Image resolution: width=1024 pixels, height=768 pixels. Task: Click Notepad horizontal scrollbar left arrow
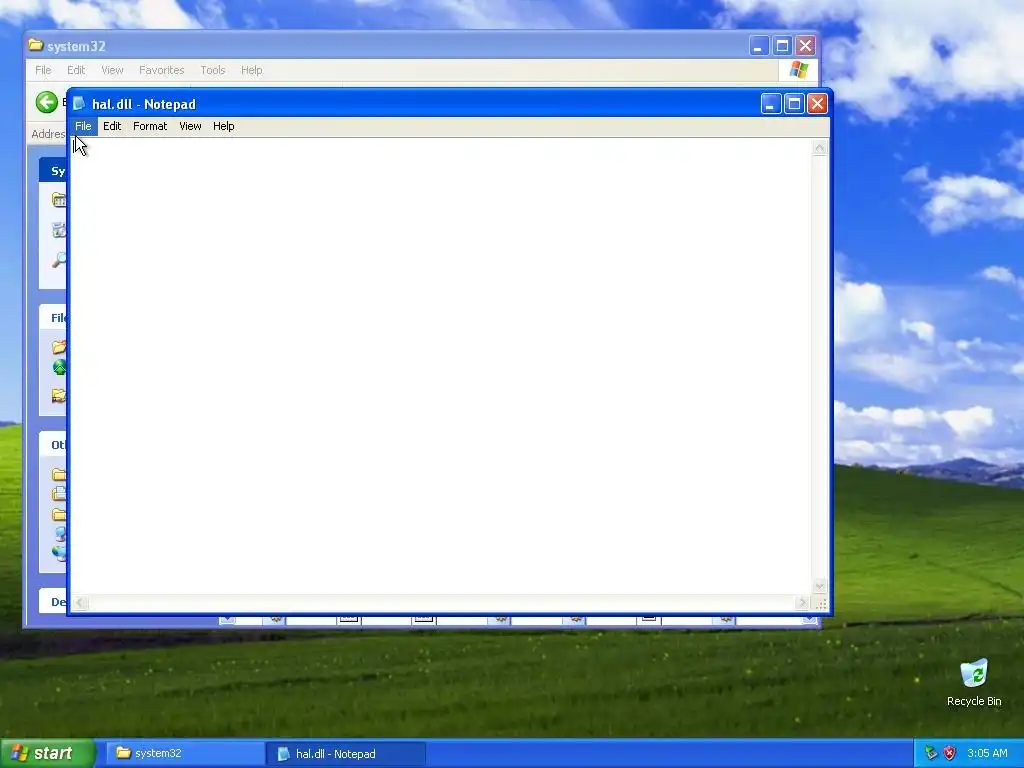coord(79,603)
